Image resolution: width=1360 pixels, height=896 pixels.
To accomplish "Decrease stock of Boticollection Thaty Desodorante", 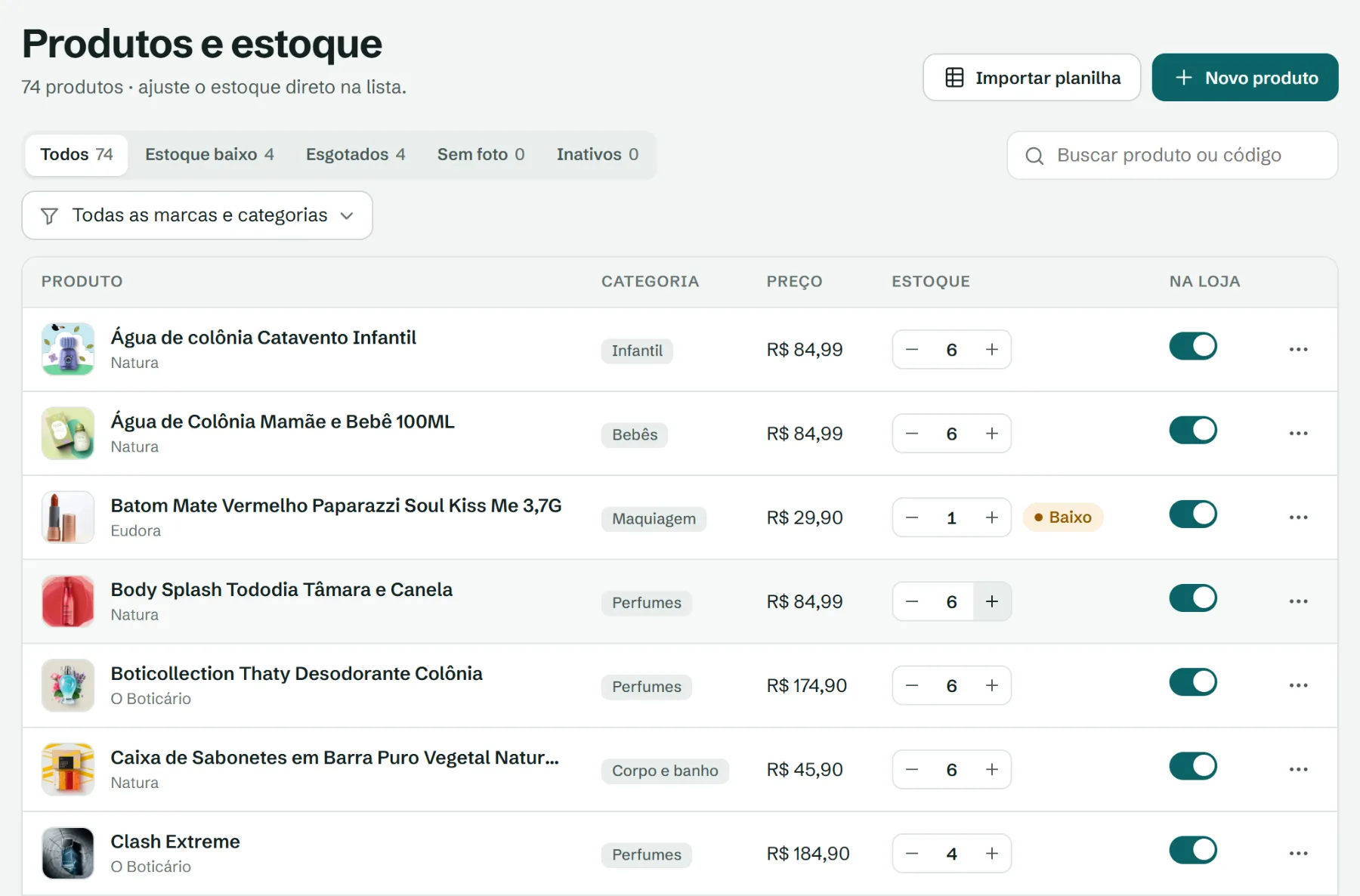I will [912, 685].
